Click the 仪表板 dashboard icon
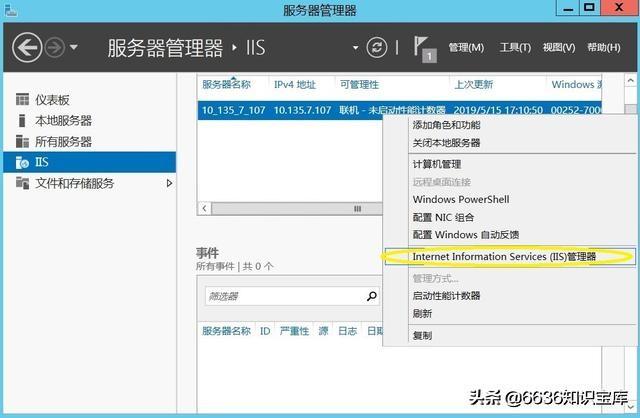Image resolution: width=640 pixels, height=418 pixels. (22, 99)
